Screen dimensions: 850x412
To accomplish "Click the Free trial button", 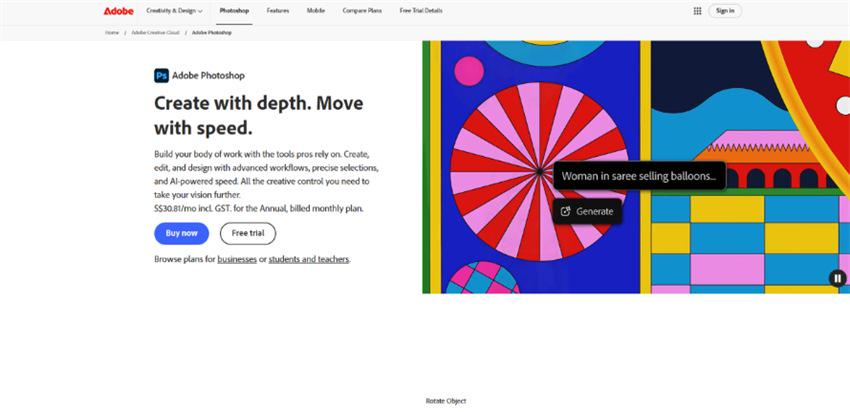I will click(x=248, y=233).
